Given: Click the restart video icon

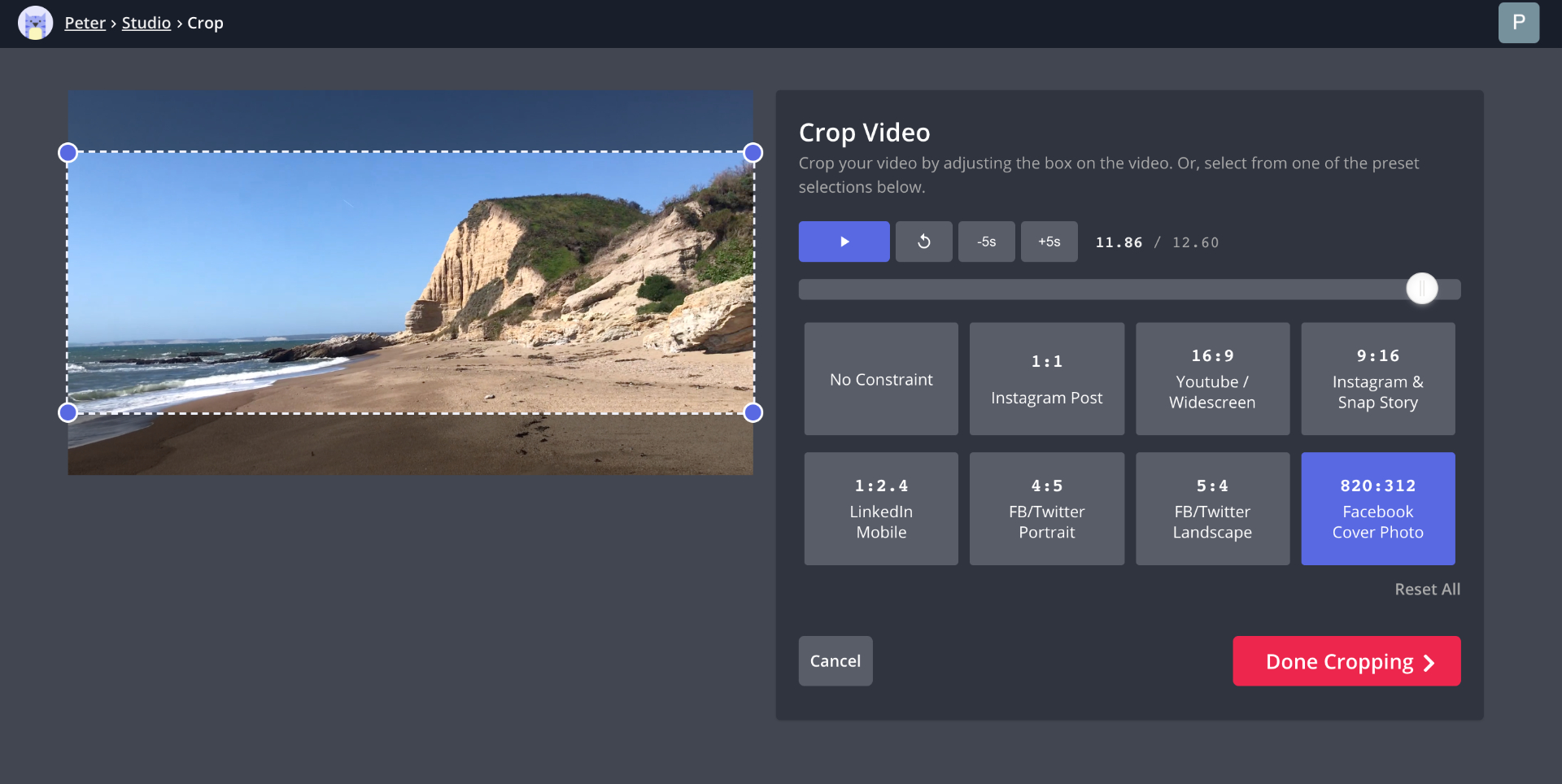Looking at the screenshot, I should tap(923, 242).
